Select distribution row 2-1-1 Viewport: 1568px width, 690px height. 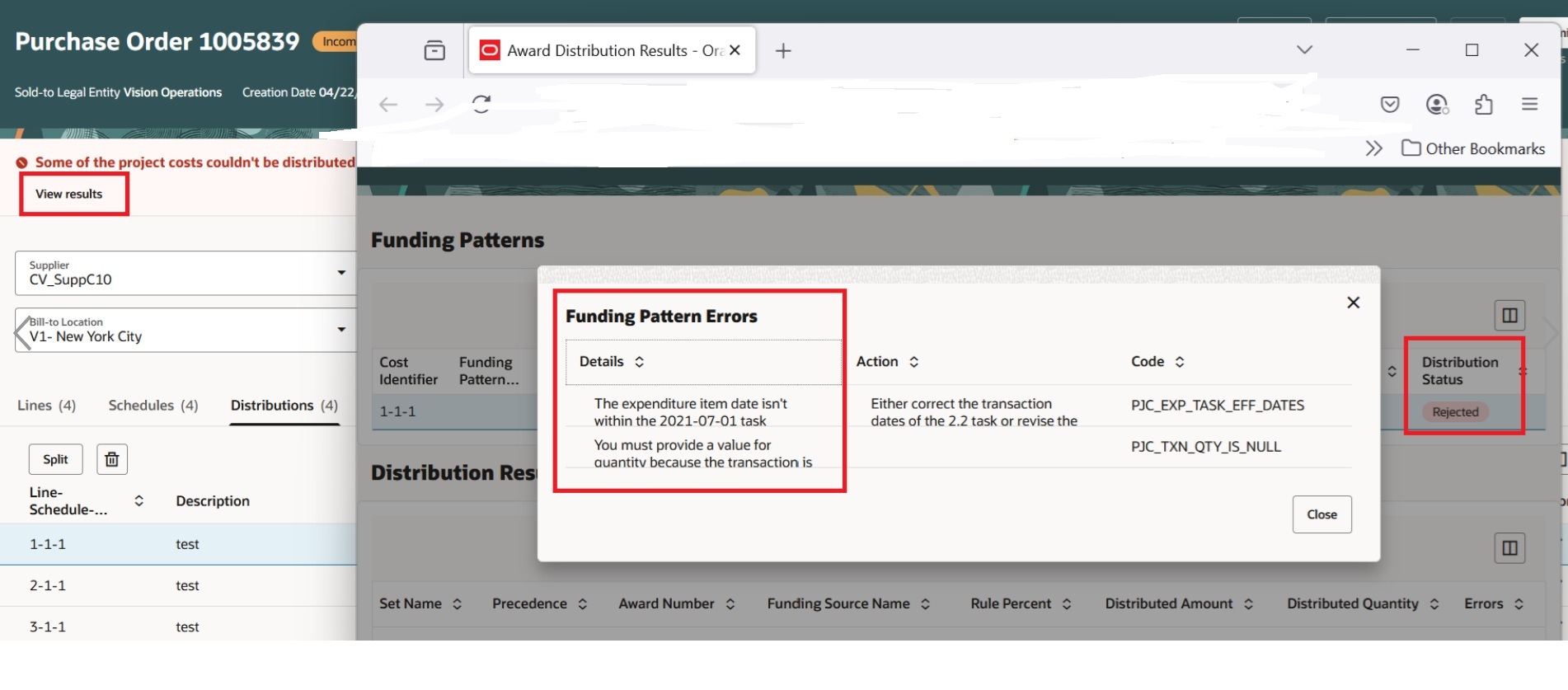click(178, 586)
